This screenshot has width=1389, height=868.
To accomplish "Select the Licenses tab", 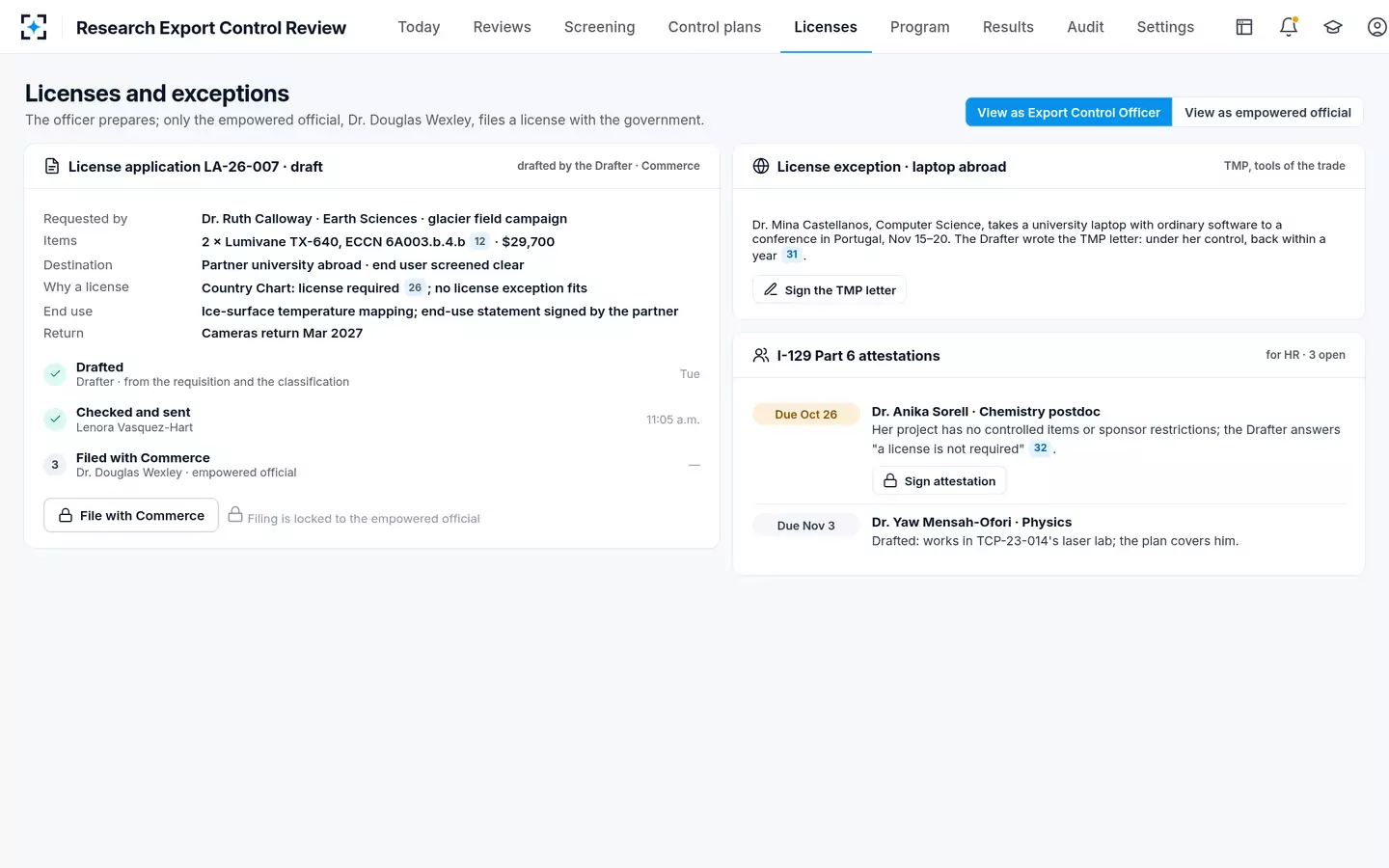I will (826, 27).
